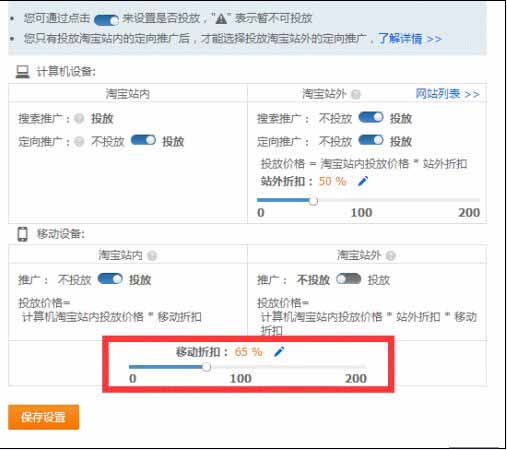This screenshot has width=507, height=450.
Task: Click the pencil icon beside 站外折扣 50%
Action: [363, 181]
